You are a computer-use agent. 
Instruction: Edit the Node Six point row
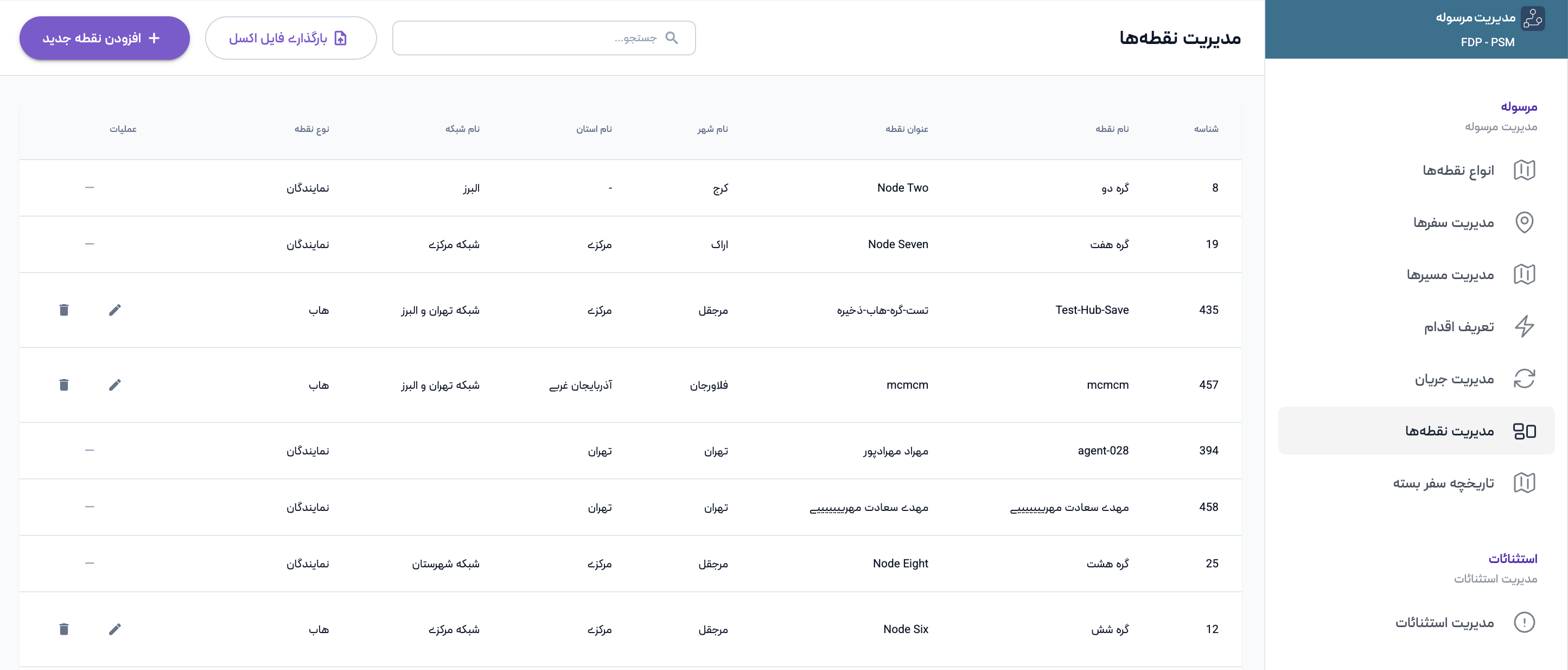click(115, 629)
